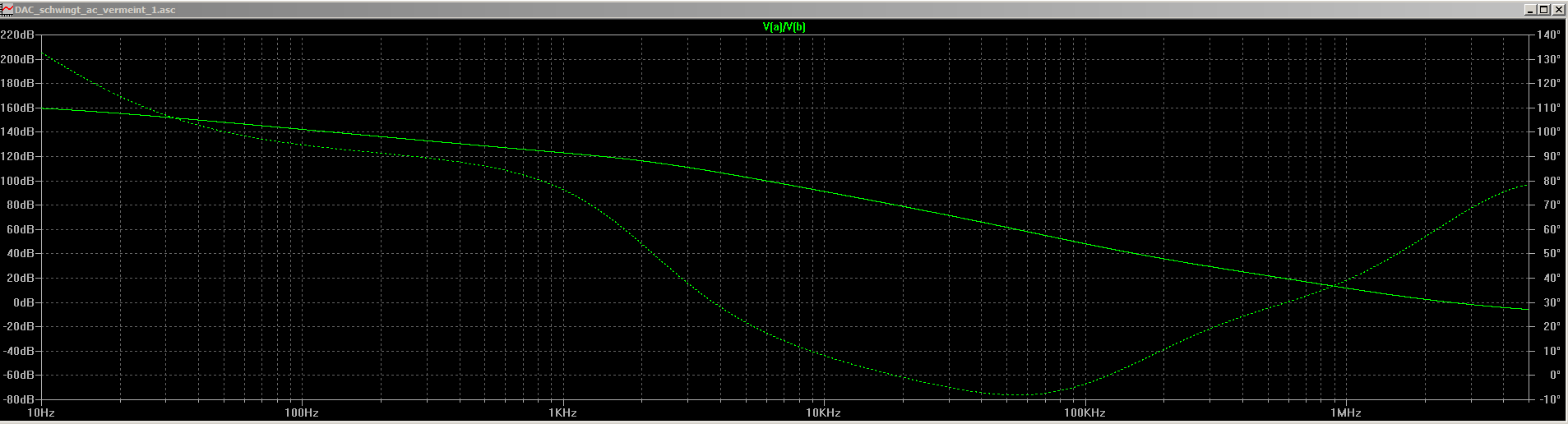The width and height of the screenshot is (1568, 424).
Task: Click the 130° phase axis label
Action: click(1547, 59)
